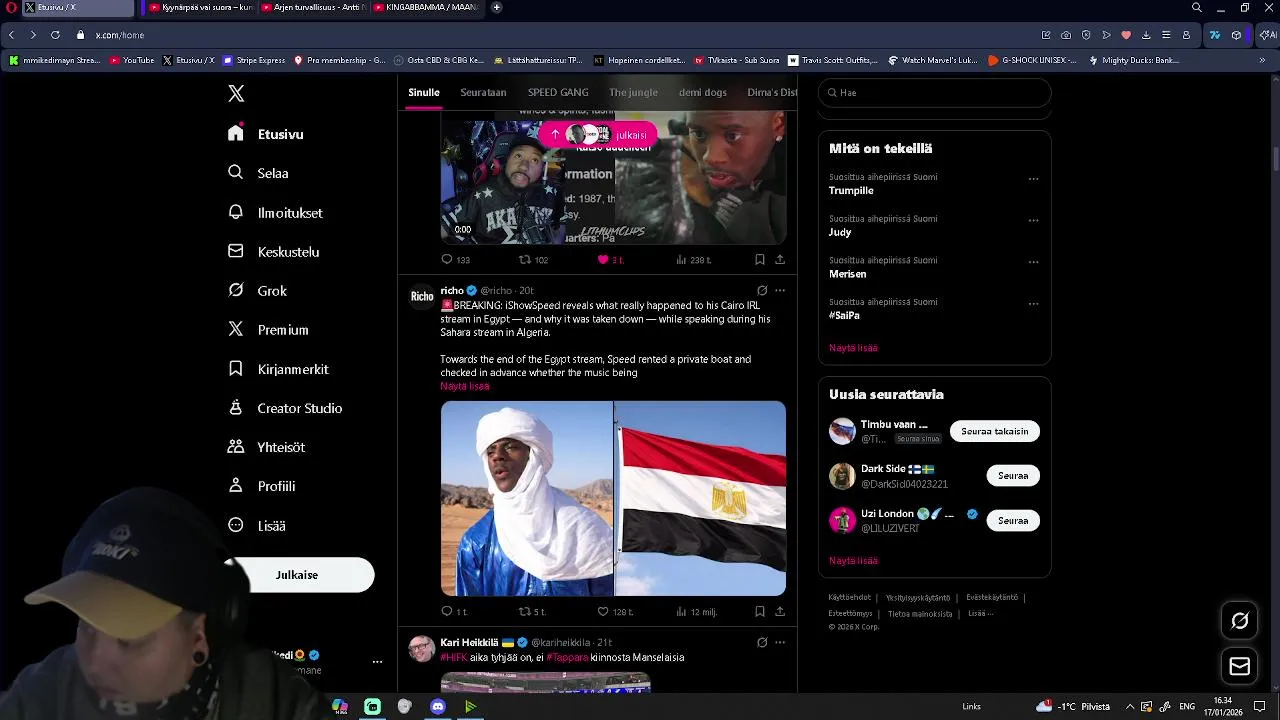
Task: Share richo post
Action: pyautogui.click(x=780, y=611)
